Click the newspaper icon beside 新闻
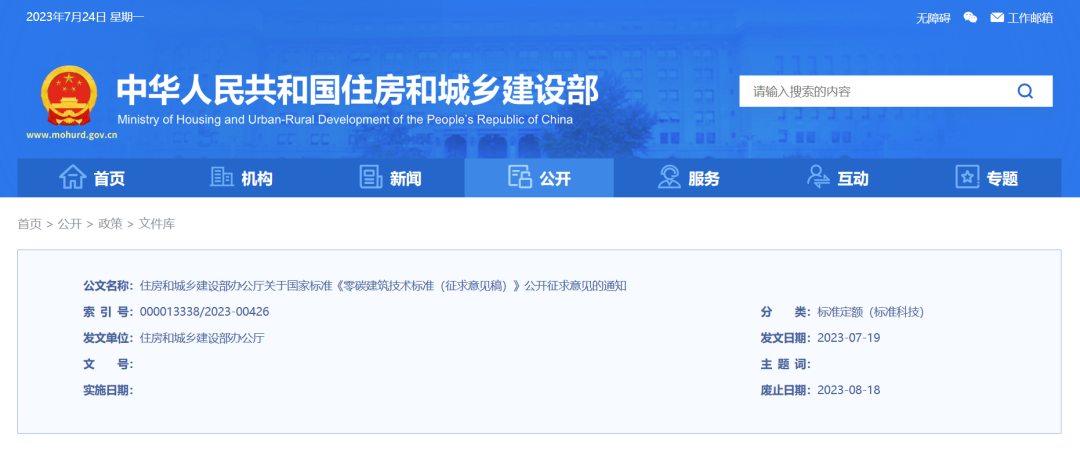1080x462 pixels. 371,178
